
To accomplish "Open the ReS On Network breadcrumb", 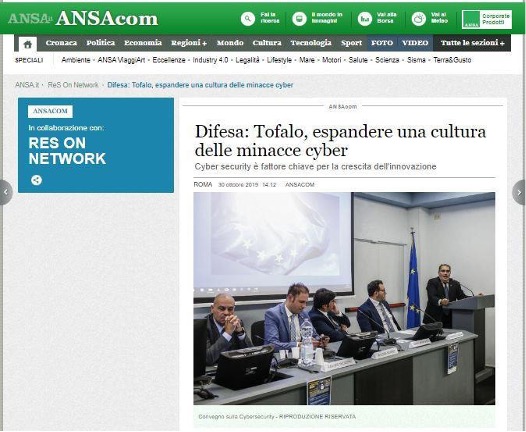I will [73, 85].
